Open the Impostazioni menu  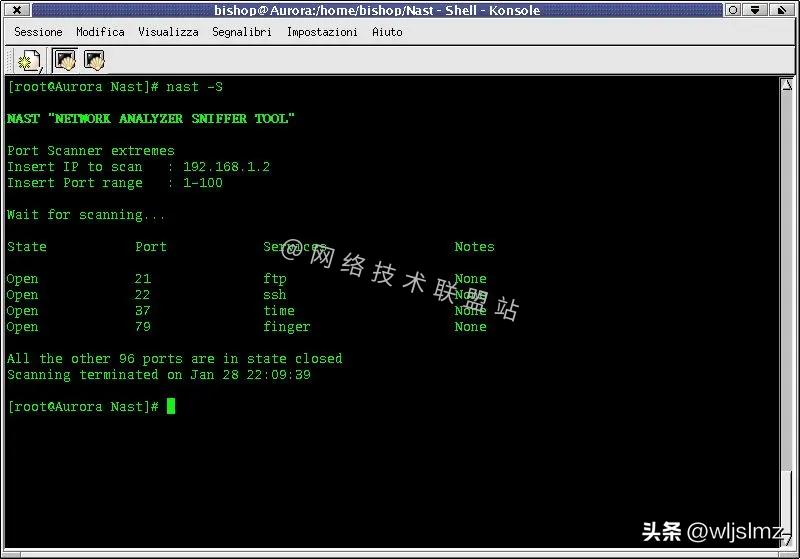coord(322,32)
